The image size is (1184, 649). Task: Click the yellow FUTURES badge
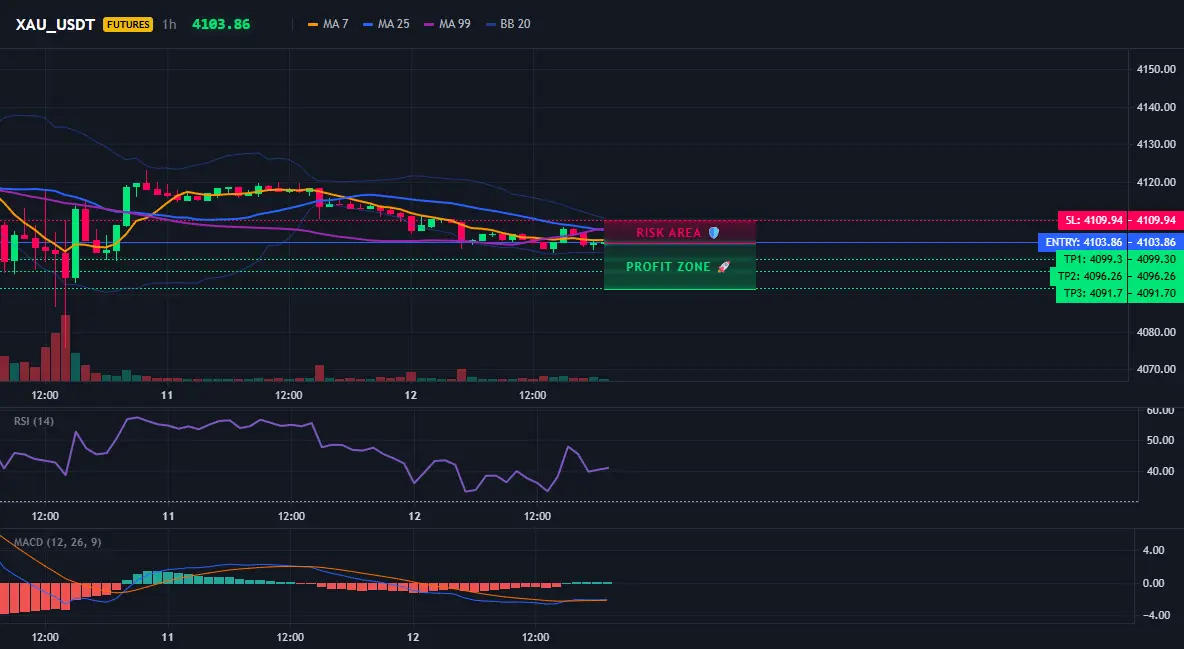pyautogui.click(x=128, y=24)
